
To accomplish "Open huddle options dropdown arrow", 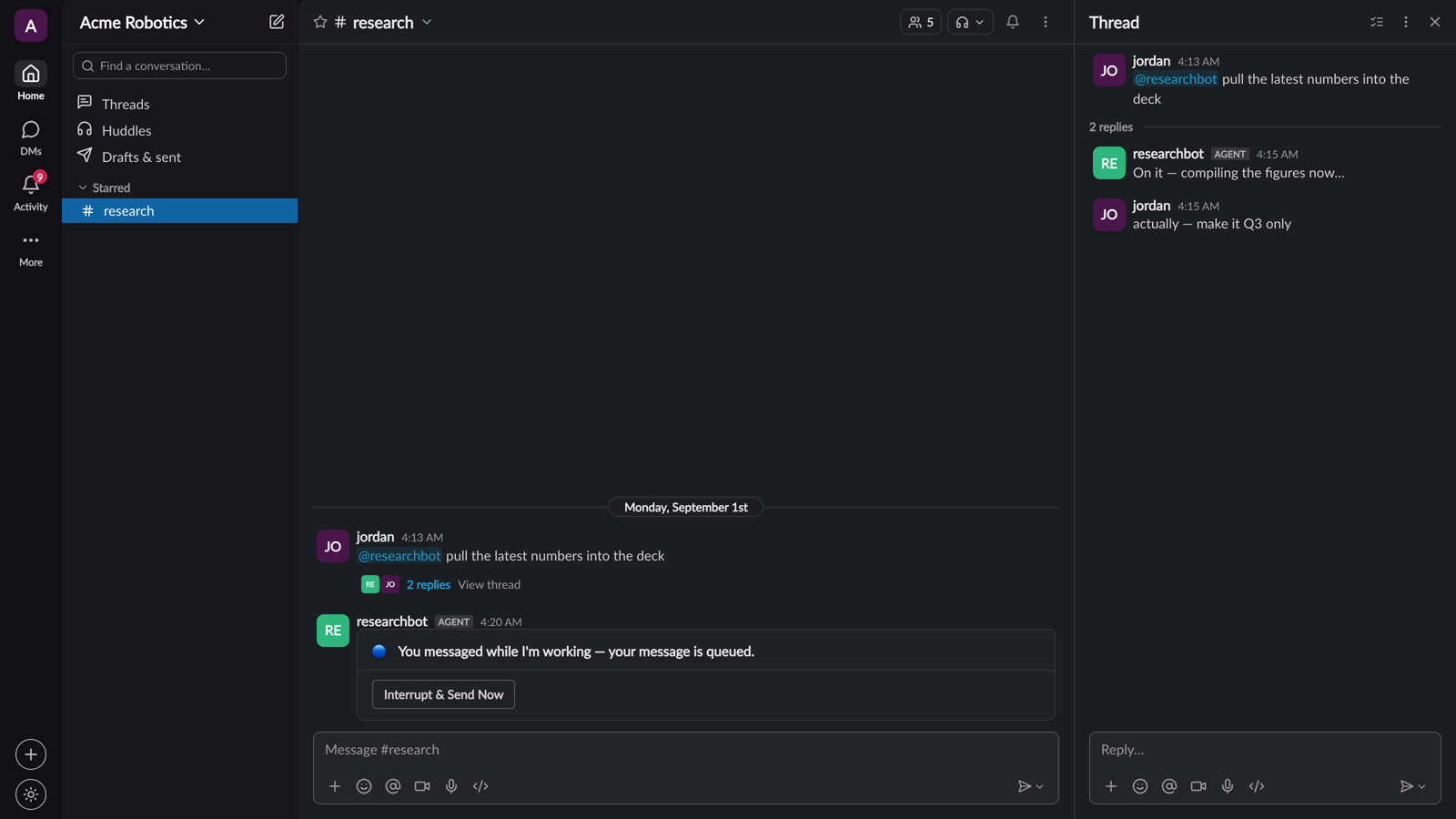I will tap(980, 22).
